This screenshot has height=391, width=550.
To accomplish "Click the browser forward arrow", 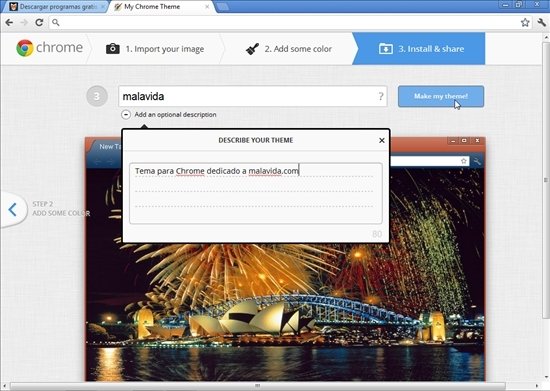I will tap(24, 22).
